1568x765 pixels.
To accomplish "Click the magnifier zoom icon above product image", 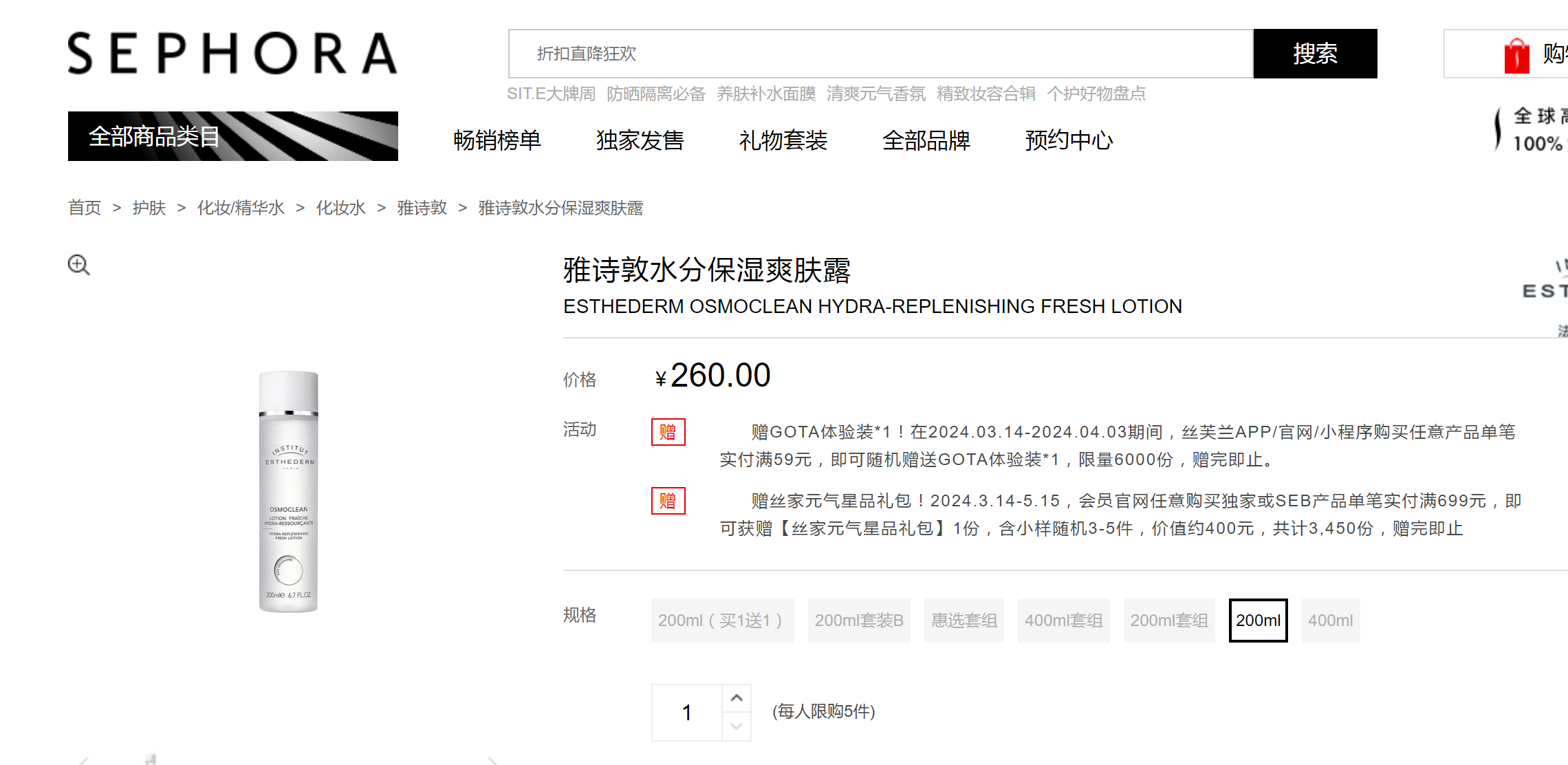I will (79, 265).
